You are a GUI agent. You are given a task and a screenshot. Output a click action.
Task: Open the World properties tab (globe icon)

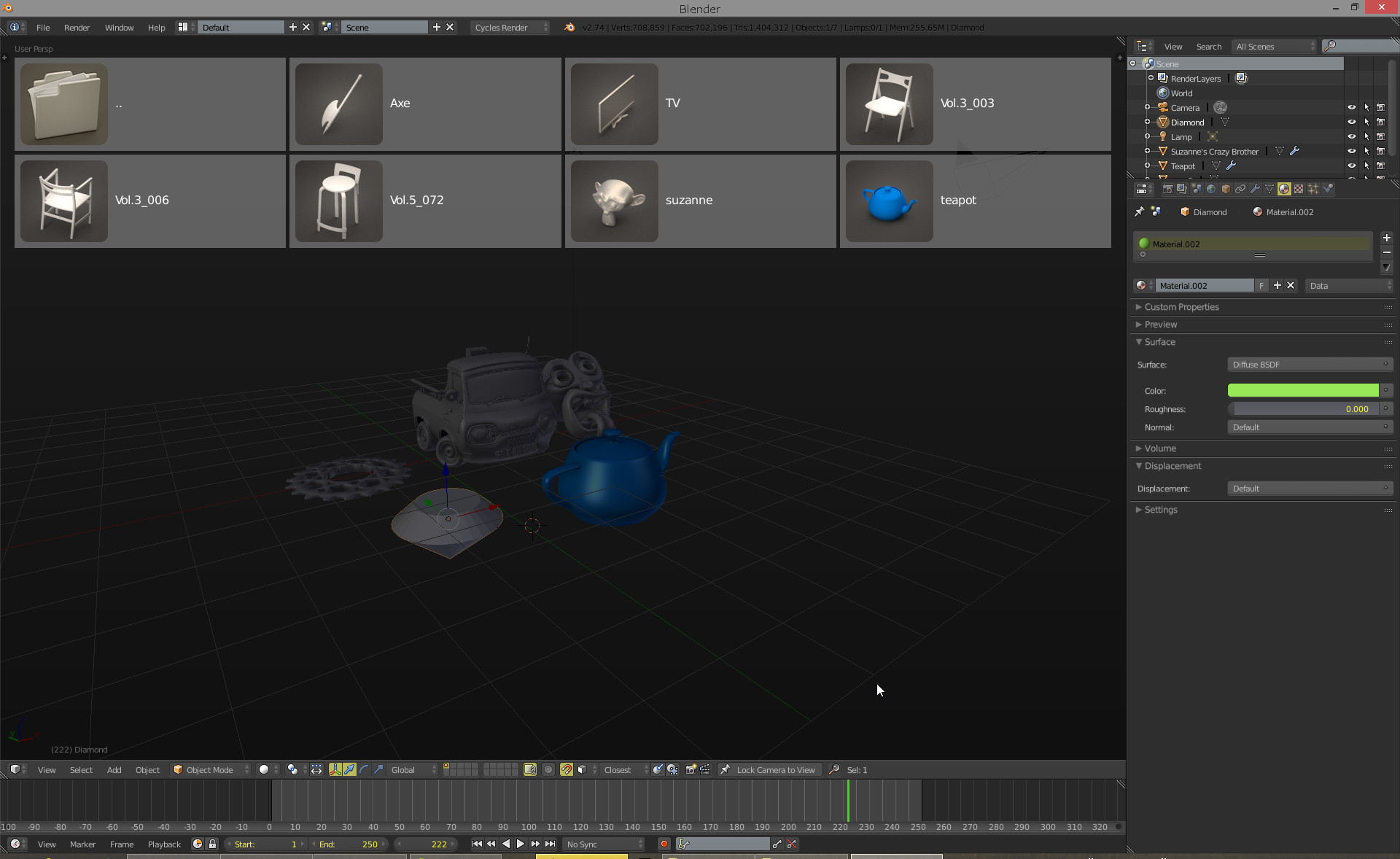tap(1211, 189)
